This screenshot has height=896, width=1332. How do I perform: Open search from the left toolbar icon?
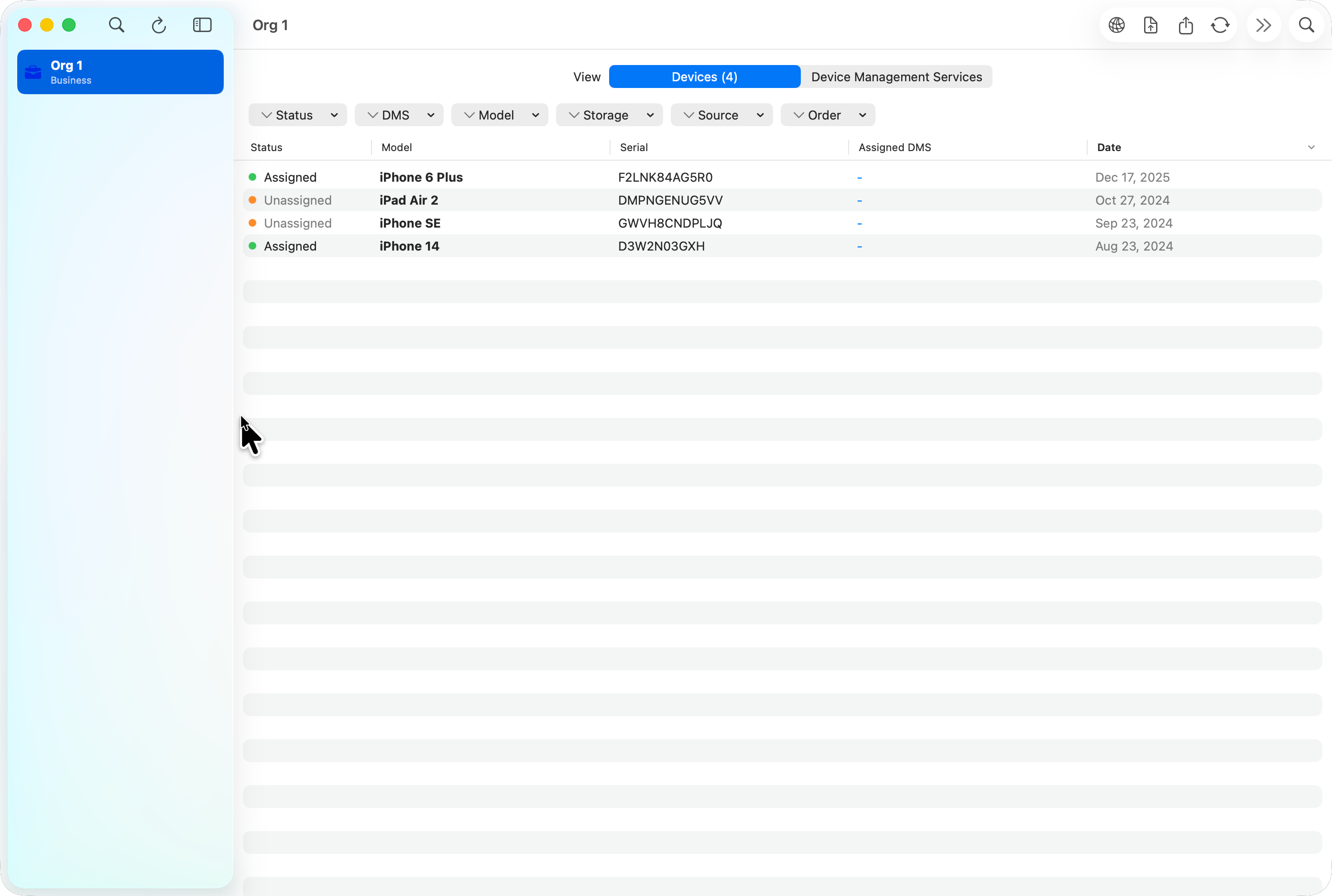[117, 25]
